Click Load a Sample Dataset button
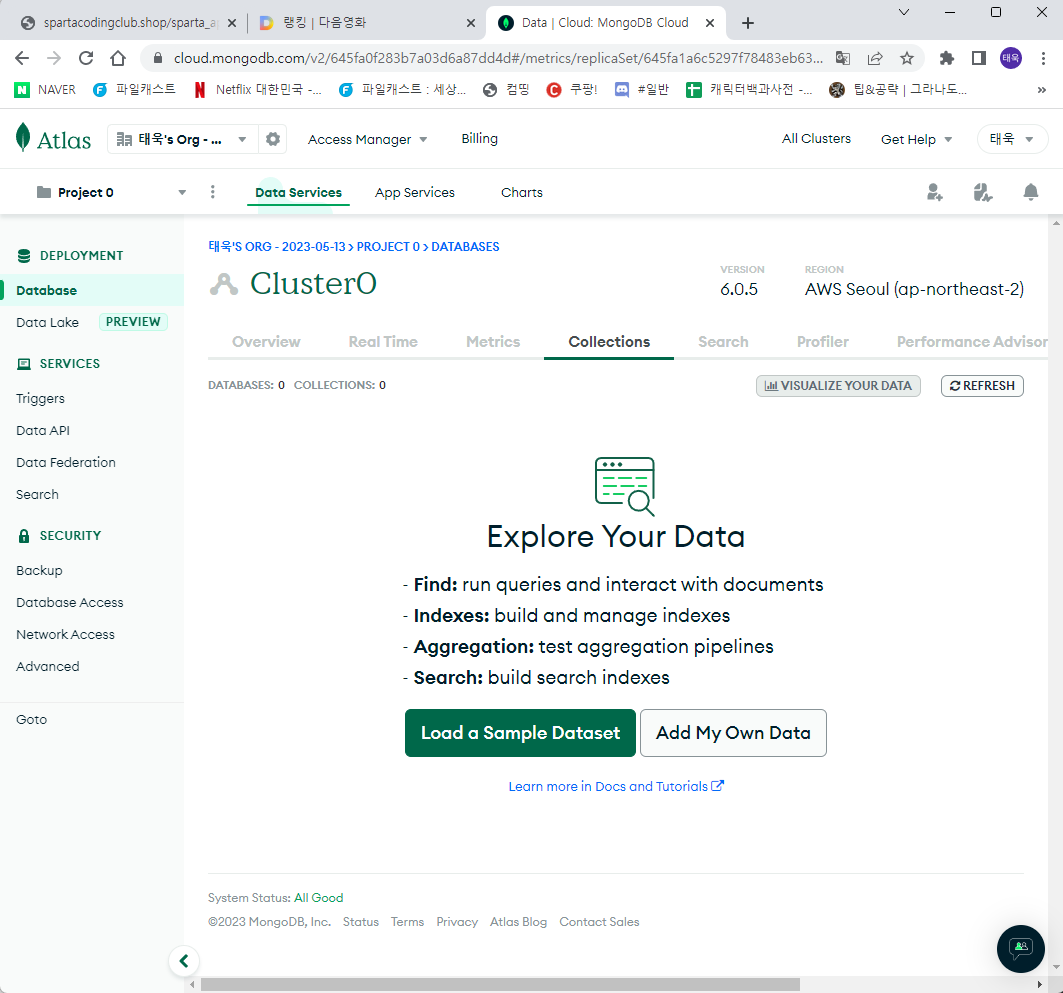 [x=520, y=733]
